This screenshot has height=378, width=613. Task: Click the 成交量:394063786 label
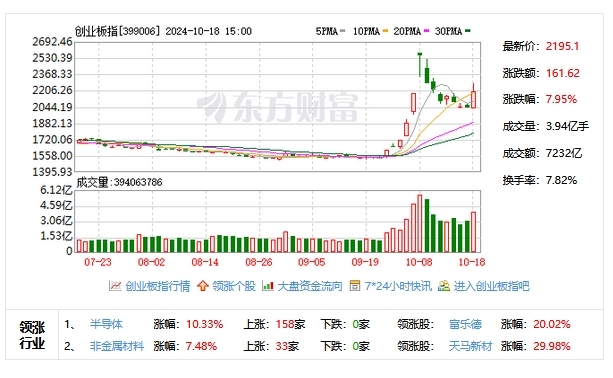(119, 182)
